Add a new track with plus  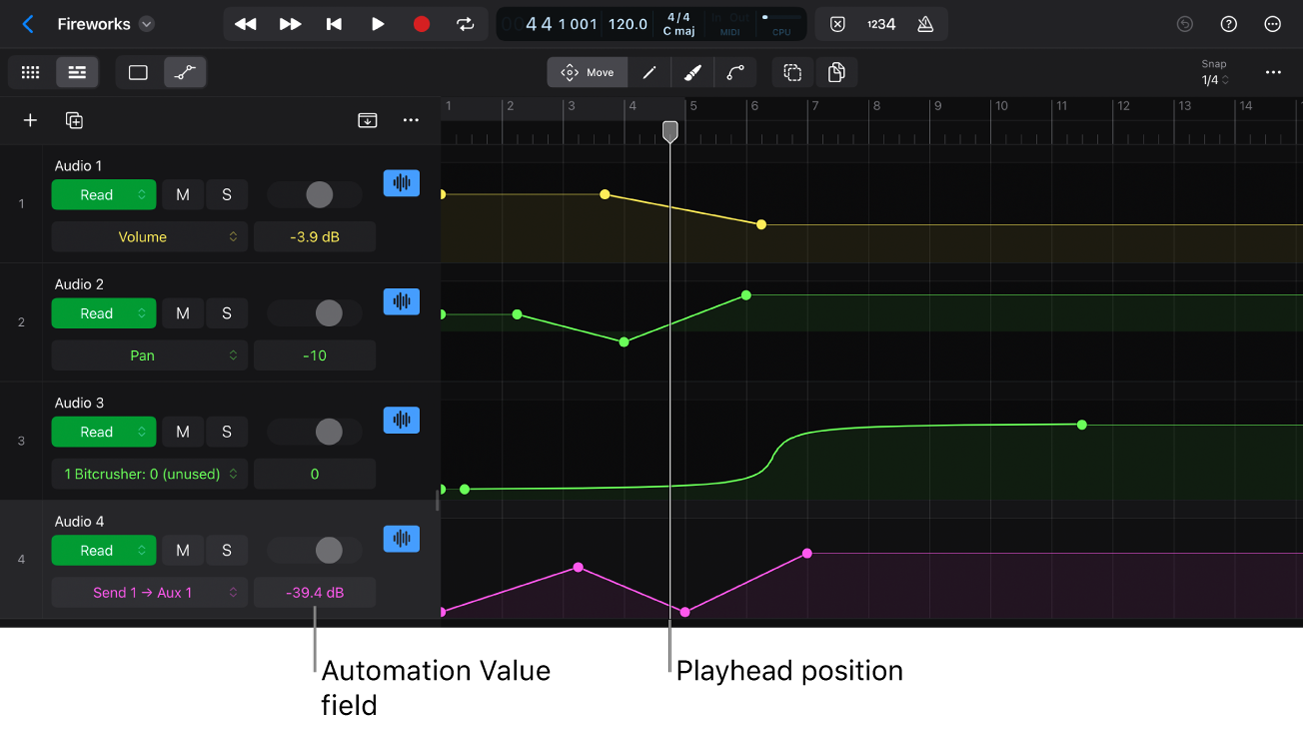(x=30, y=120)
